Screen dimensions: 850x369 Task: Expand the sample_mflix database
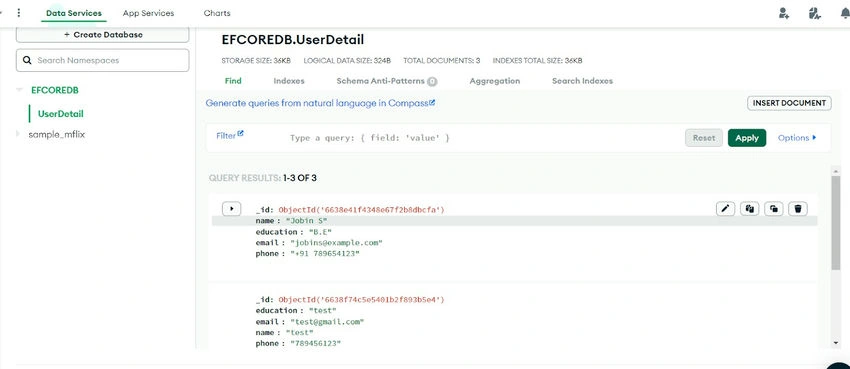click(x=18, y=134)
